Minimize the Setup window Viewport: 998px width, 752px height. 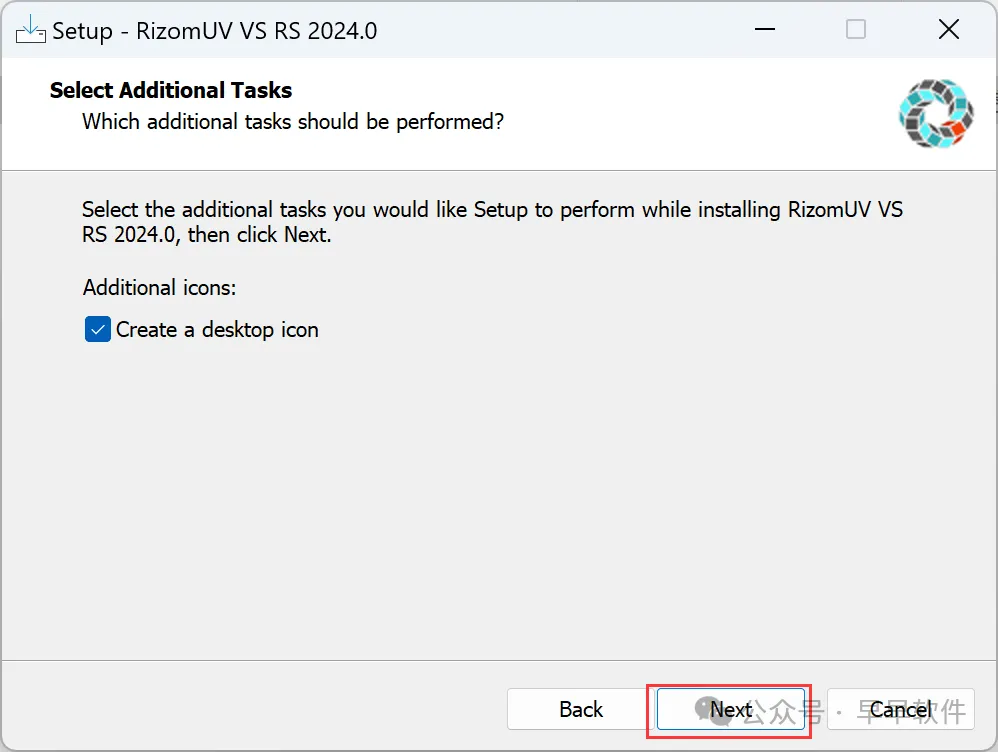[x=763, y=30]
